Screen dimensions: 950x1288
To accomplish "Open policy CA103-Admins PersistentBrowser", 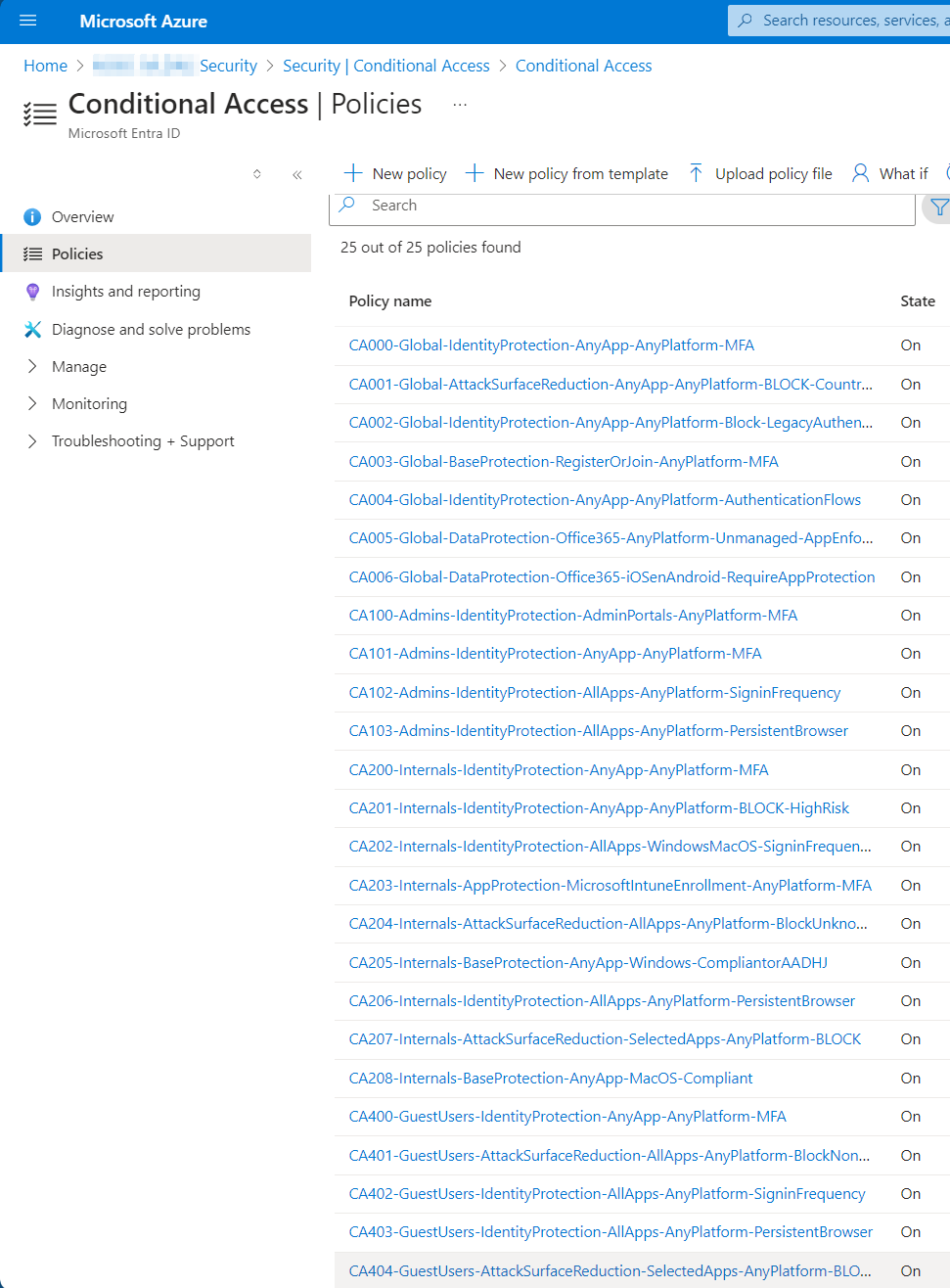I will coord(599,731).
